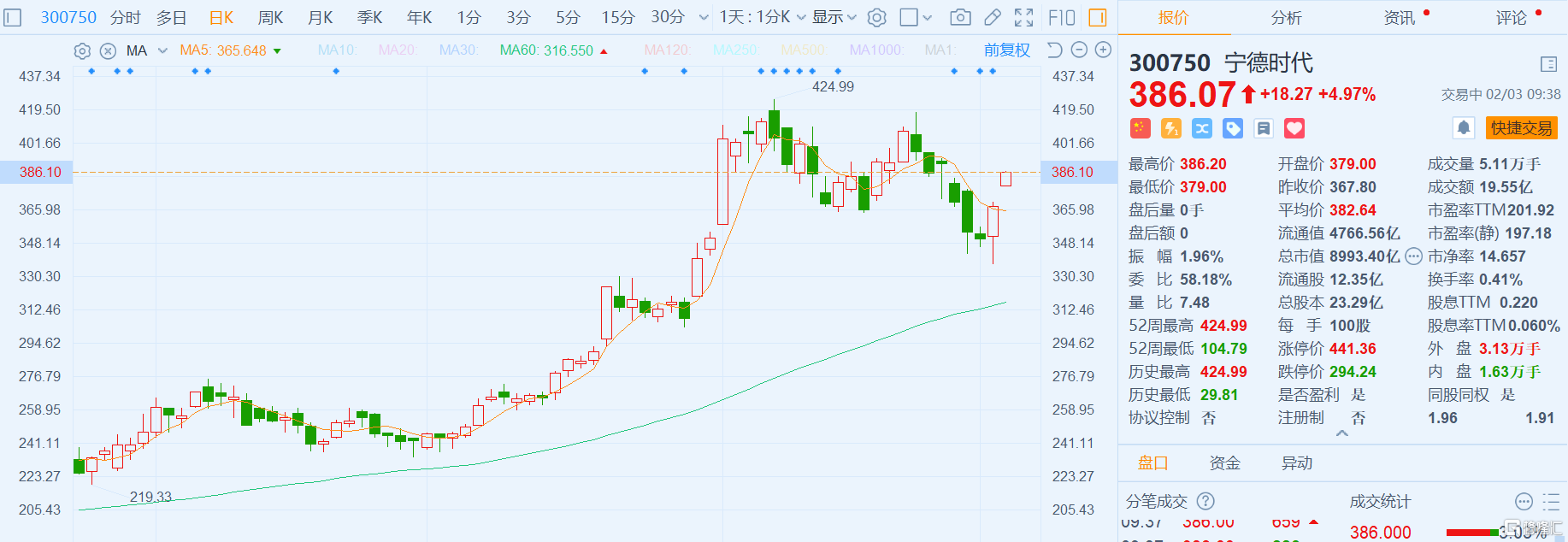
Task: Switch to the 资金 capital tab
Action: click(x=1225, y=463)
